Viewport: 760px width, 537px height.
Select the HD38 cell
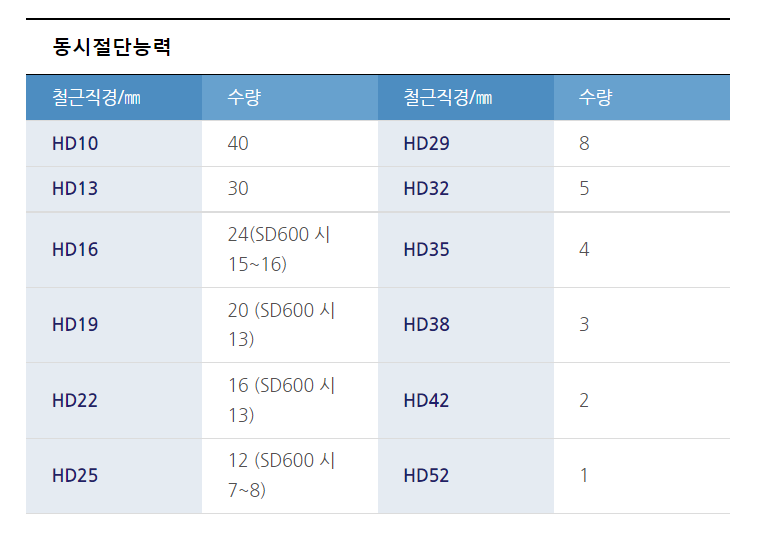[466, 325]
